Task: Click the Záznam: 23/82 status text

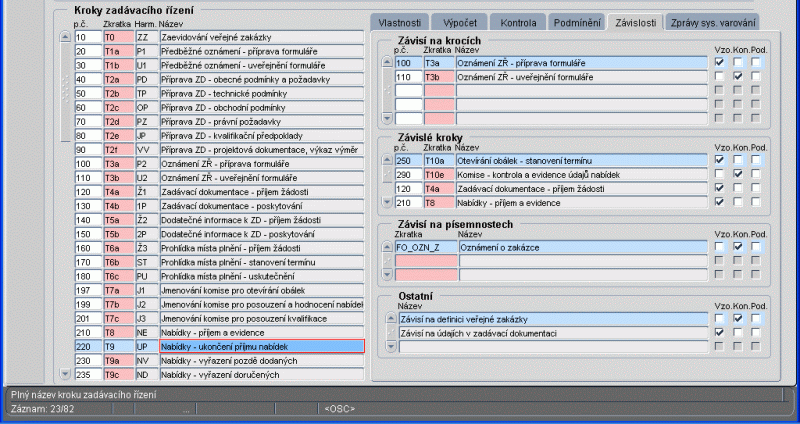Action: click(x=40, y=409)
